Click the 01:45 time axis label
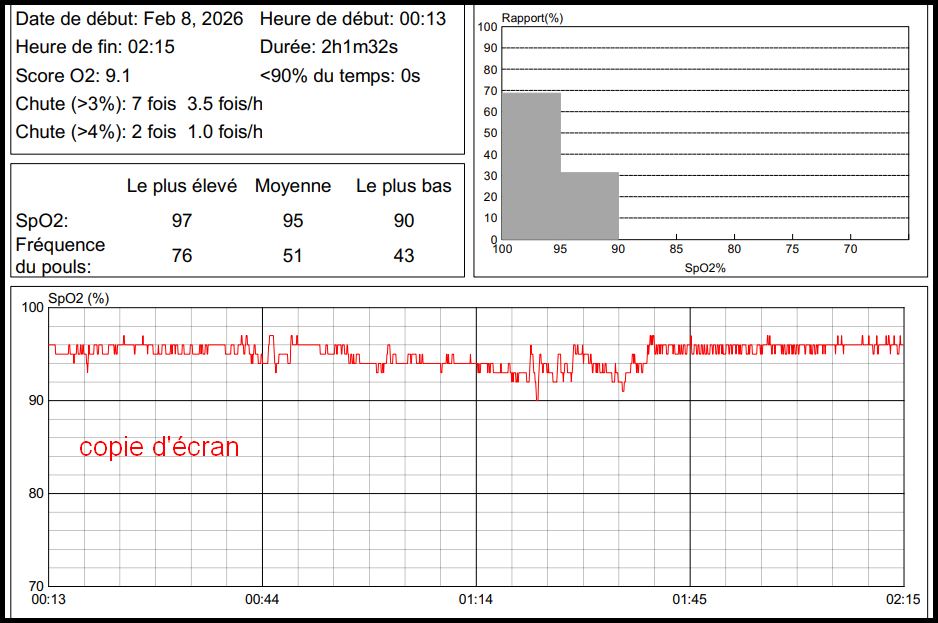The image size is (938, 623). (x=689, y=599)
